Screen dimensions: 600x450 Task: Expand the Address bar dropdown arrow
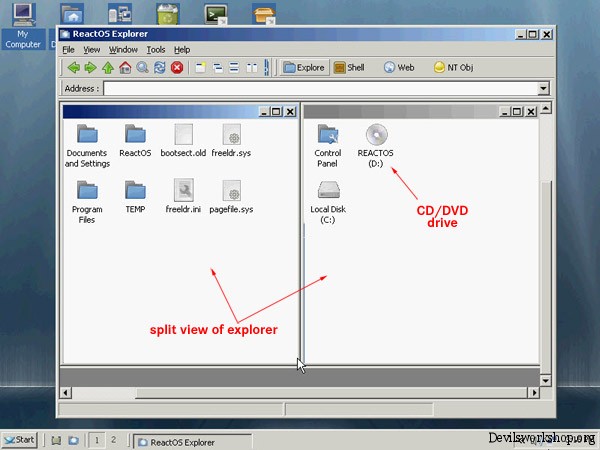tap(543, 89)
